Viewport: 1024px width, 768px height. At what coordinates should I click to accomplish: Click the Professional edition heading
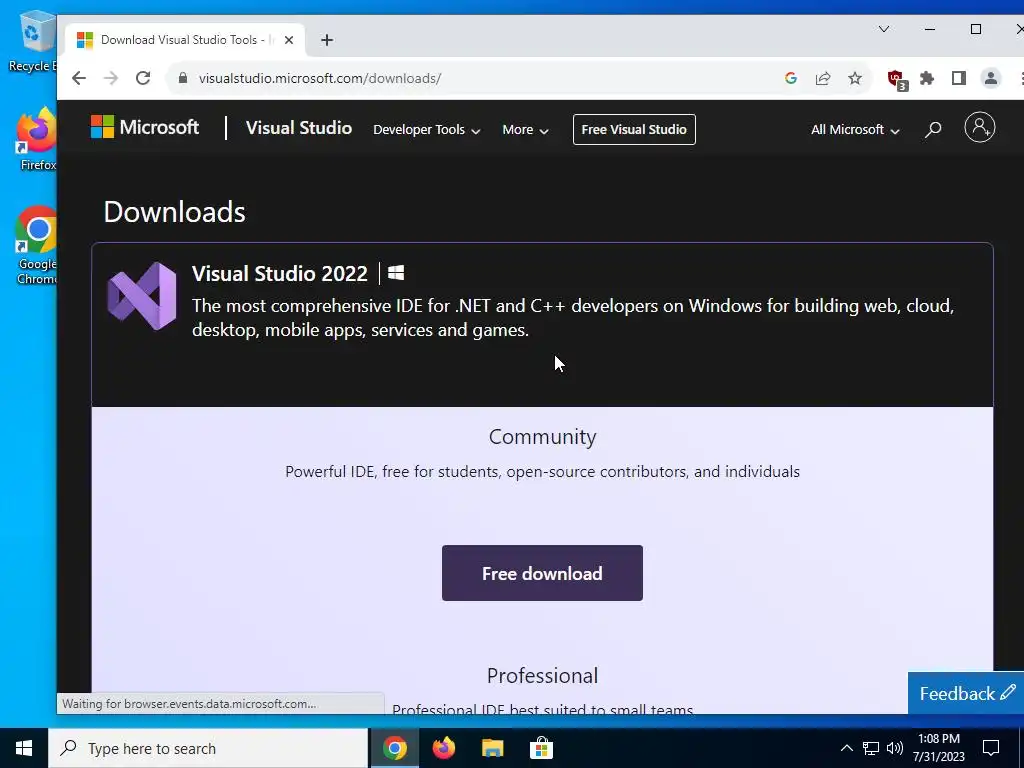[x=542, y=675]
